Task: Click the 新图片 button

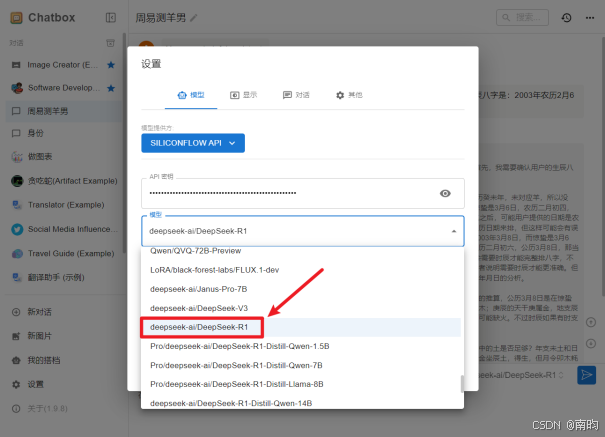Action: [x=64, y=336]
